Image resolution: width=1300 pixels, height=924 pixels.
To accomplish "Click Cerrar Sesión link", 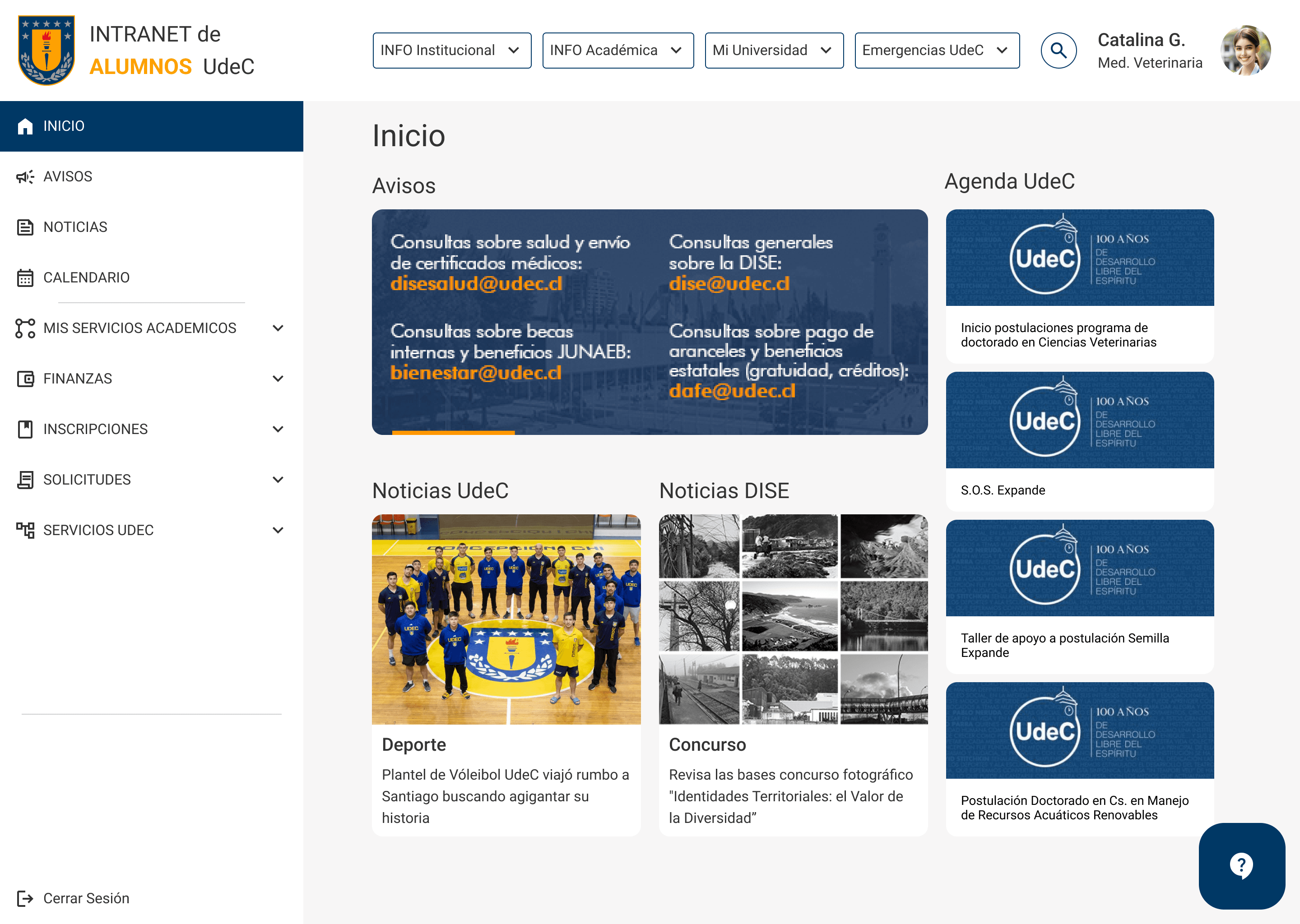I will [87, 898].
